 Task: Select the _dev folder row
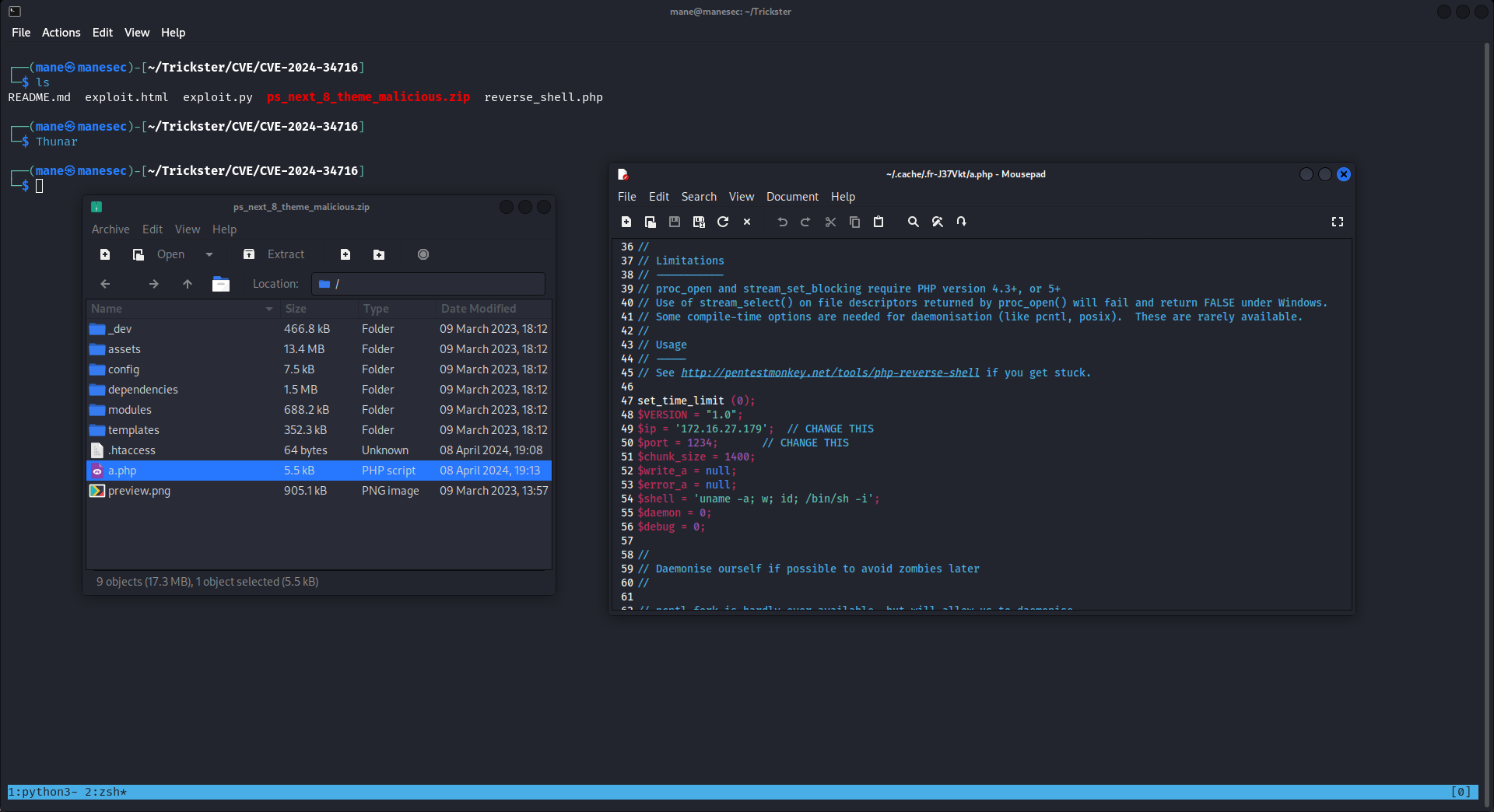pyautogui.click(x=319, y=329)
